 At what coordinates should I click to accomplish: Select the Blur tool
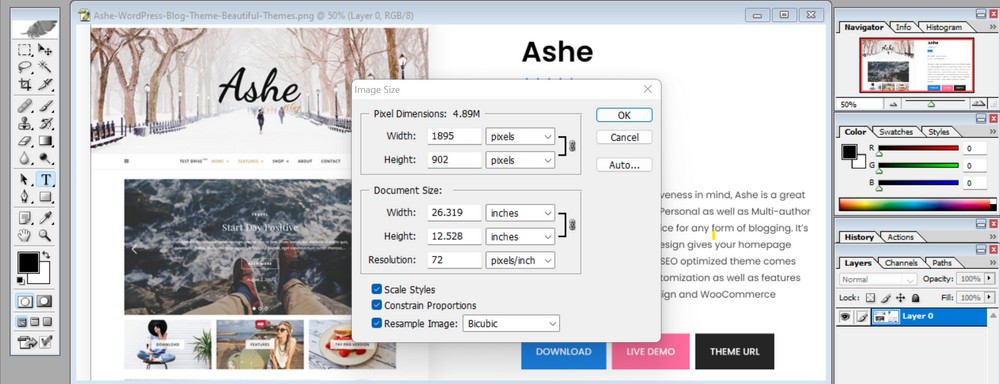(25, 158)
